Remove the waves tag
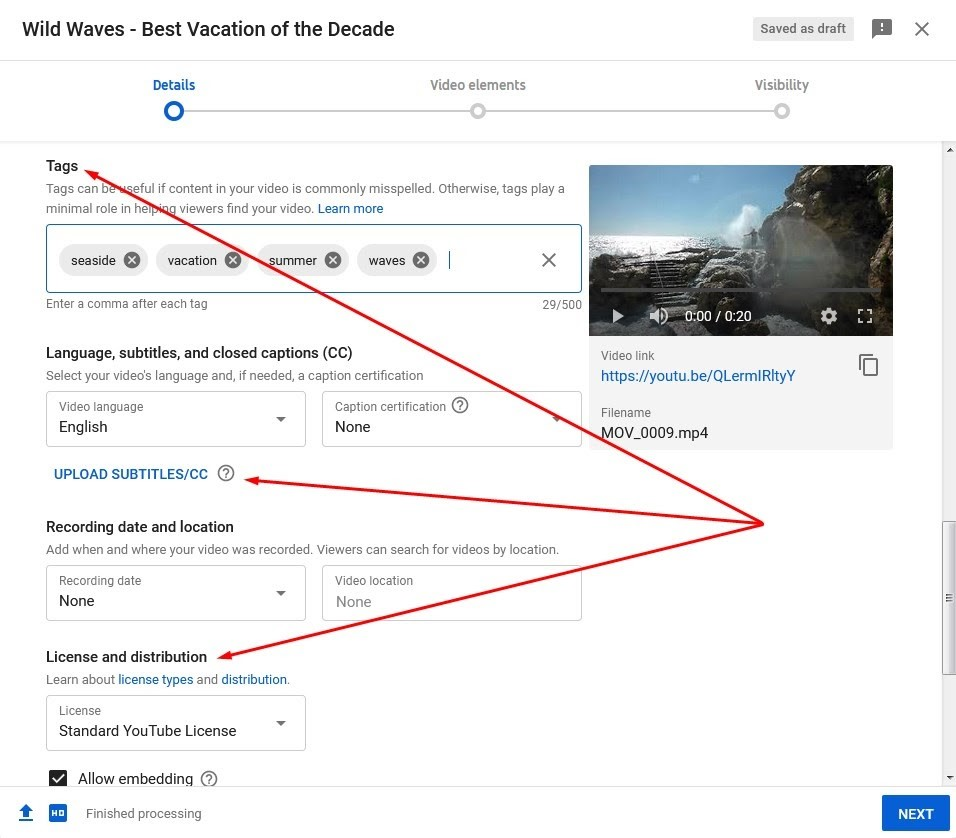956x838 pixels. click(x=421, y=260)
